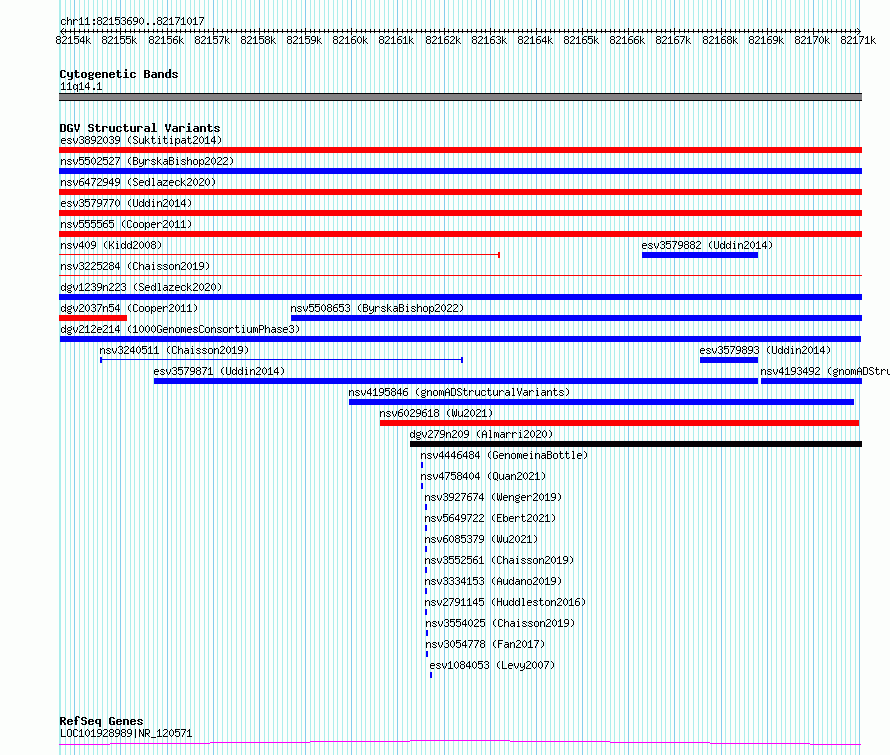Click the 82163k ruler tick label
890x755 pixels.
(489, 41)
